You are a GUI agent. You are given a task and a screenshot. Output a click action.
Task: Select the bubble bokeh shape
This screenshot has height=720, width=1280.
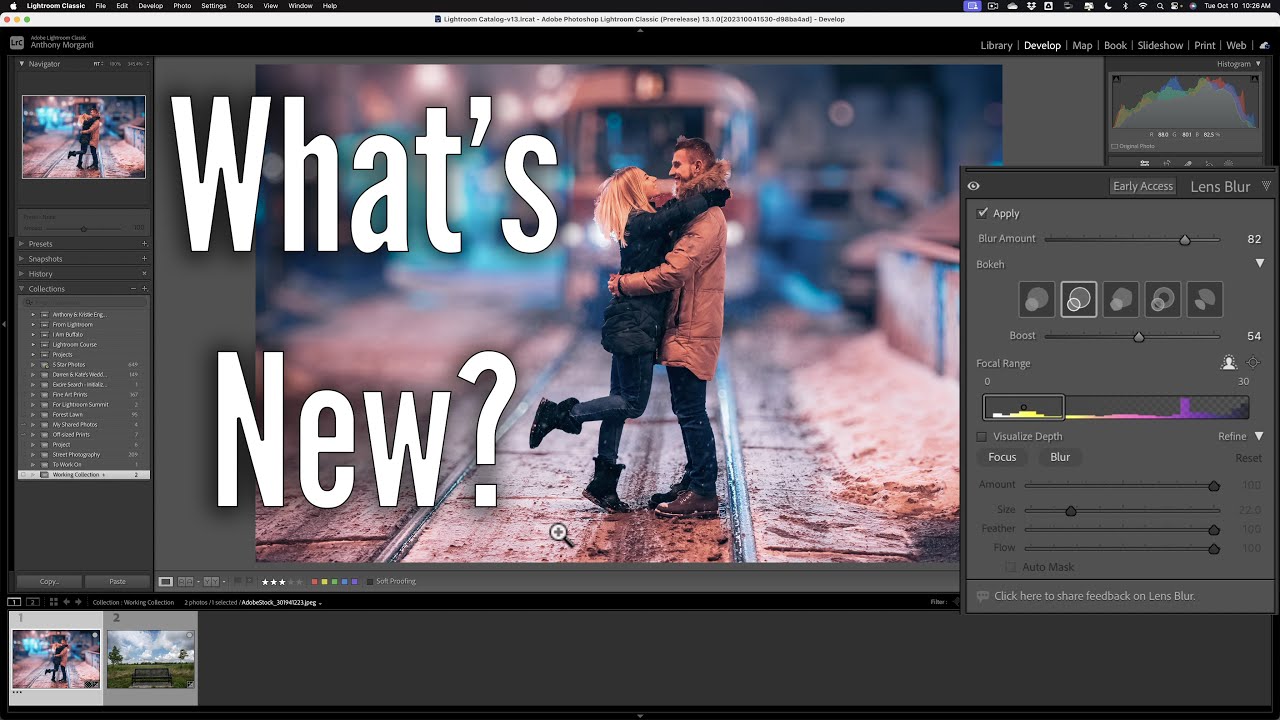coord(1078,299)
